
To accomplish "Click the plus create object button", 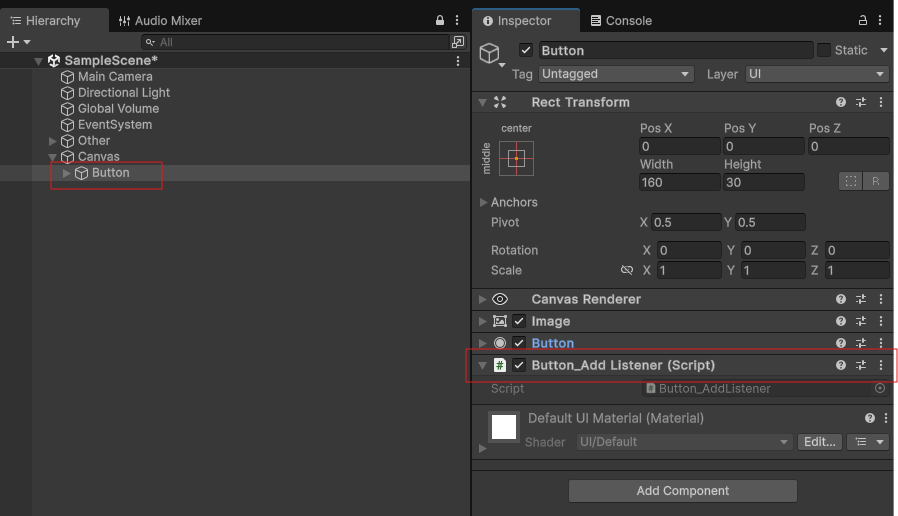I will click(13, 42).
